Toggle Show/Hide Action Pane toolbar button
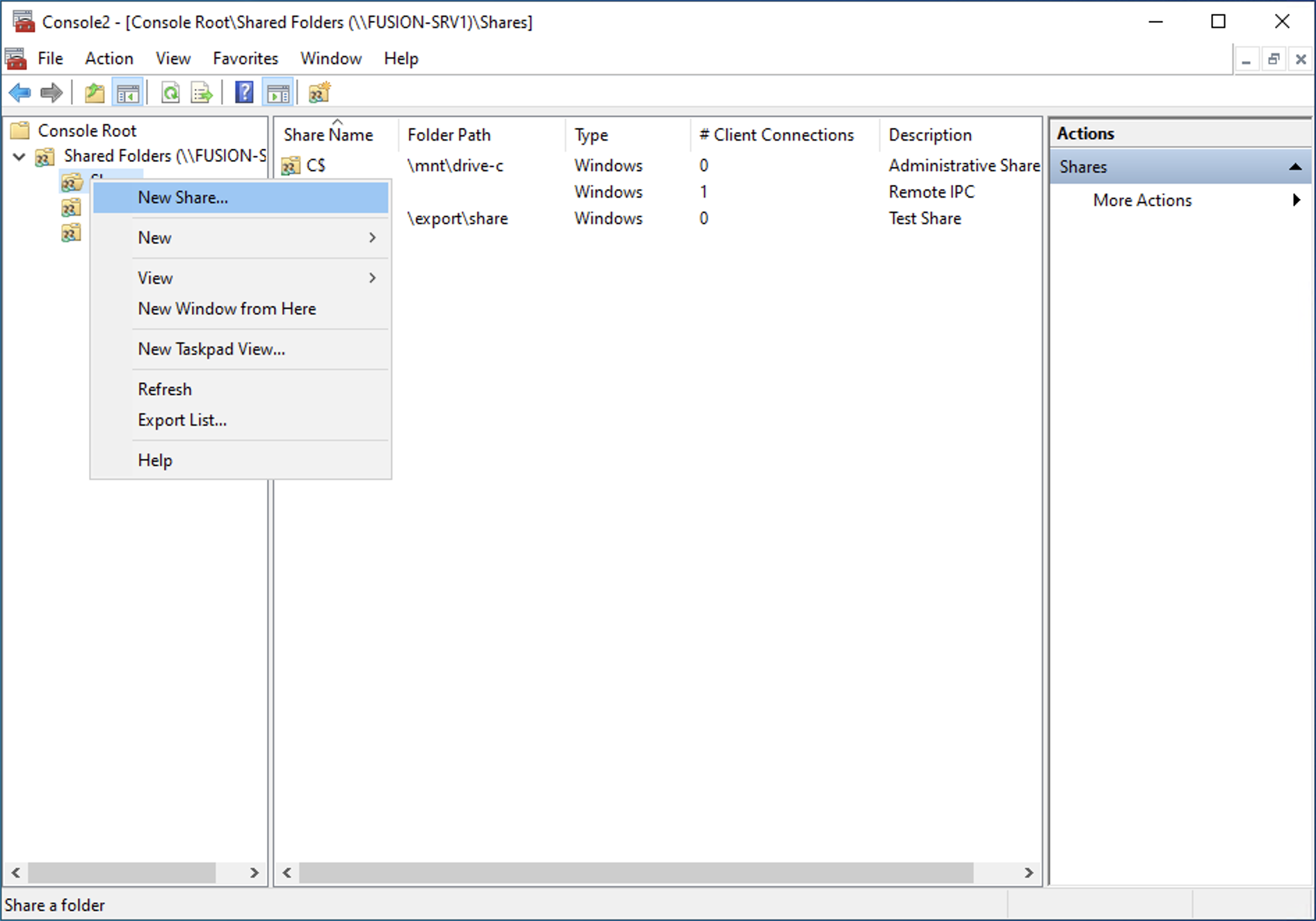This screenshot has height=921, width=1316. pos(278,93)
